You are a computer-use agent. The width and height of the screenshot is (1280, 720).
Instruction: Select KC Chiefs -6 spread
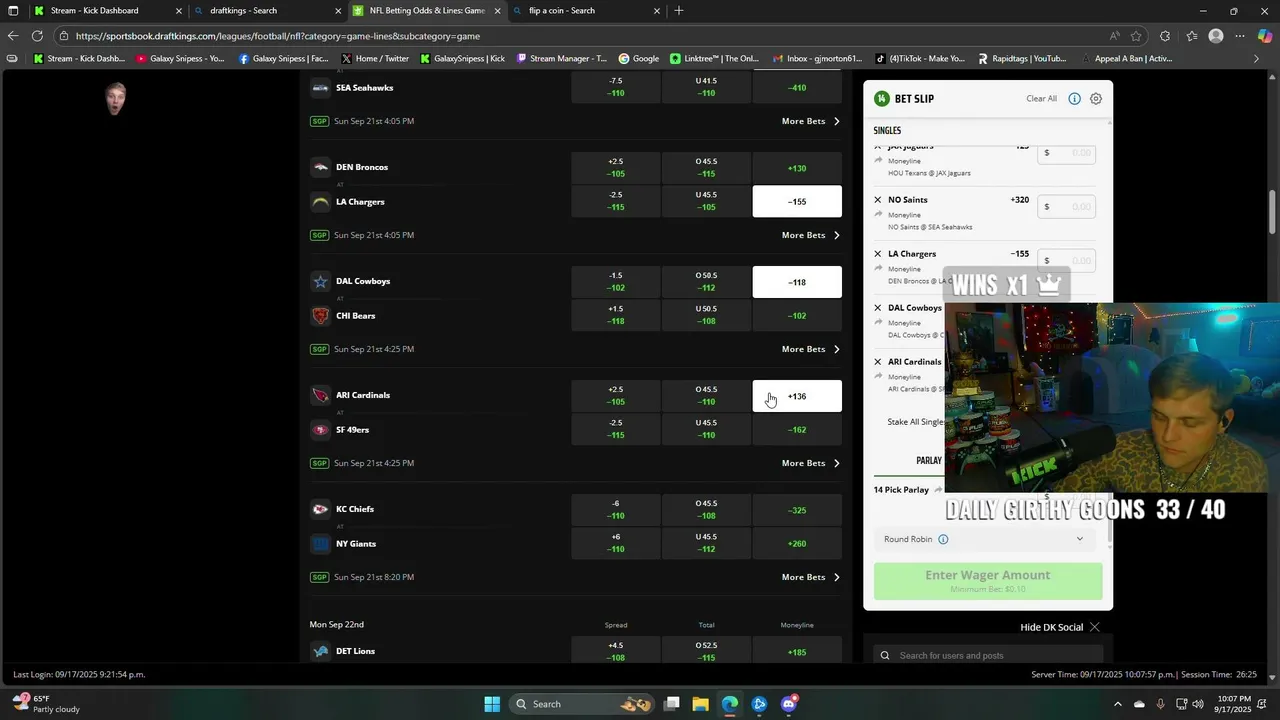point(616,510)
